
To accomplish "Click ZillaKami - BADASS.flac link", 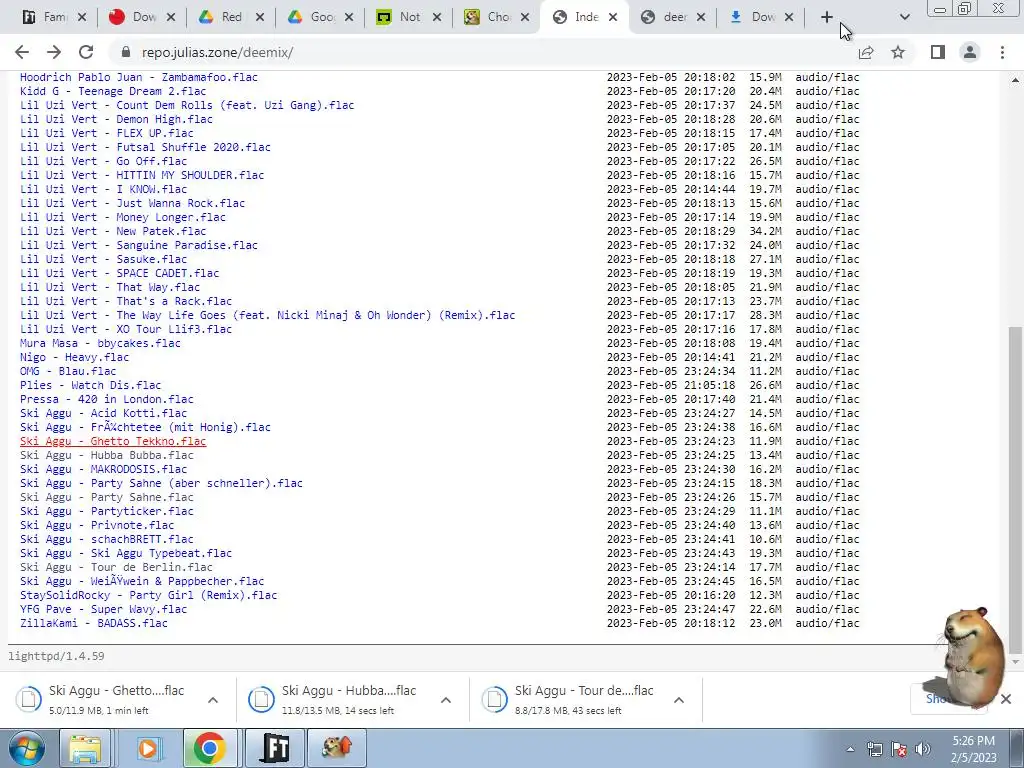I will coord(93,624).
